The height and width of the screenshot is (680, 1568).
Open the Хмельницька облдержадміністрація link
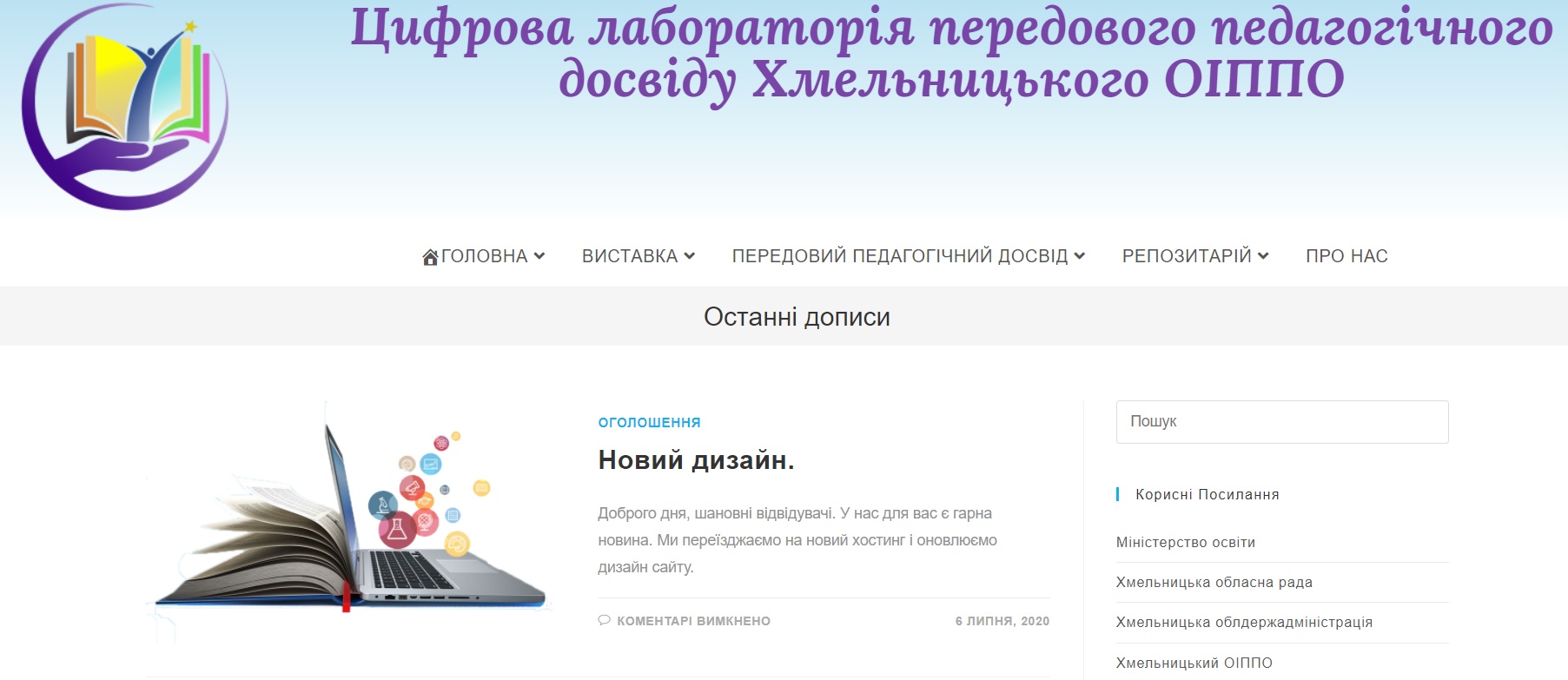(x=1244, y=622)
